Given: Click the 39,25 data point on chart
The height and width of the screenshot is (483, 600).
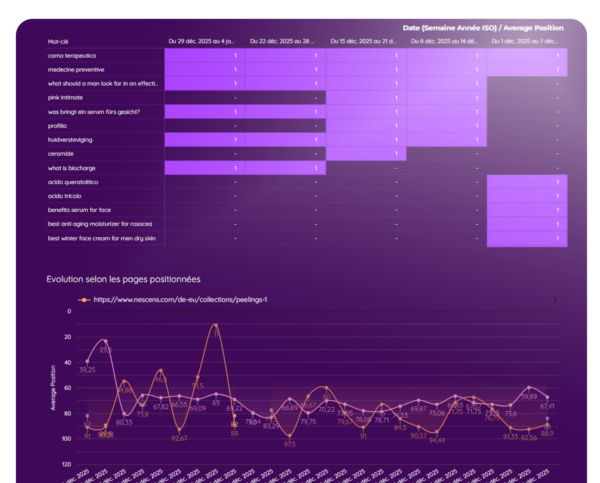Looking at the screenshot, I should click(88, 361).
